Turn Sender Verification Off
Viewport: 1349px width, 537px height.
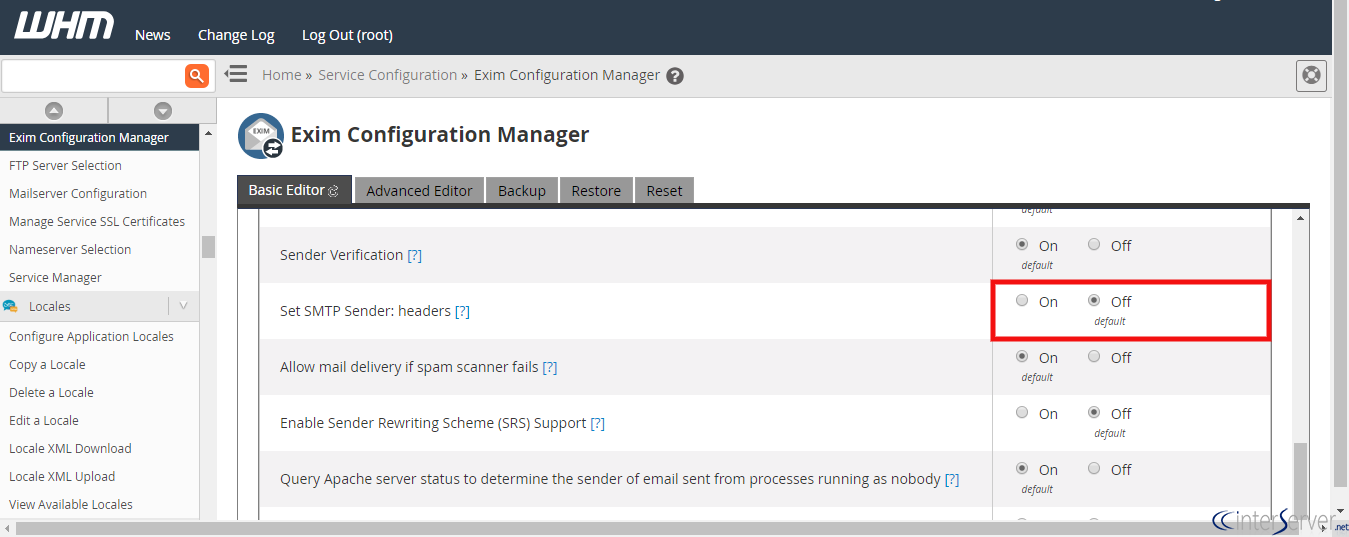click(x=1094, y=244)
